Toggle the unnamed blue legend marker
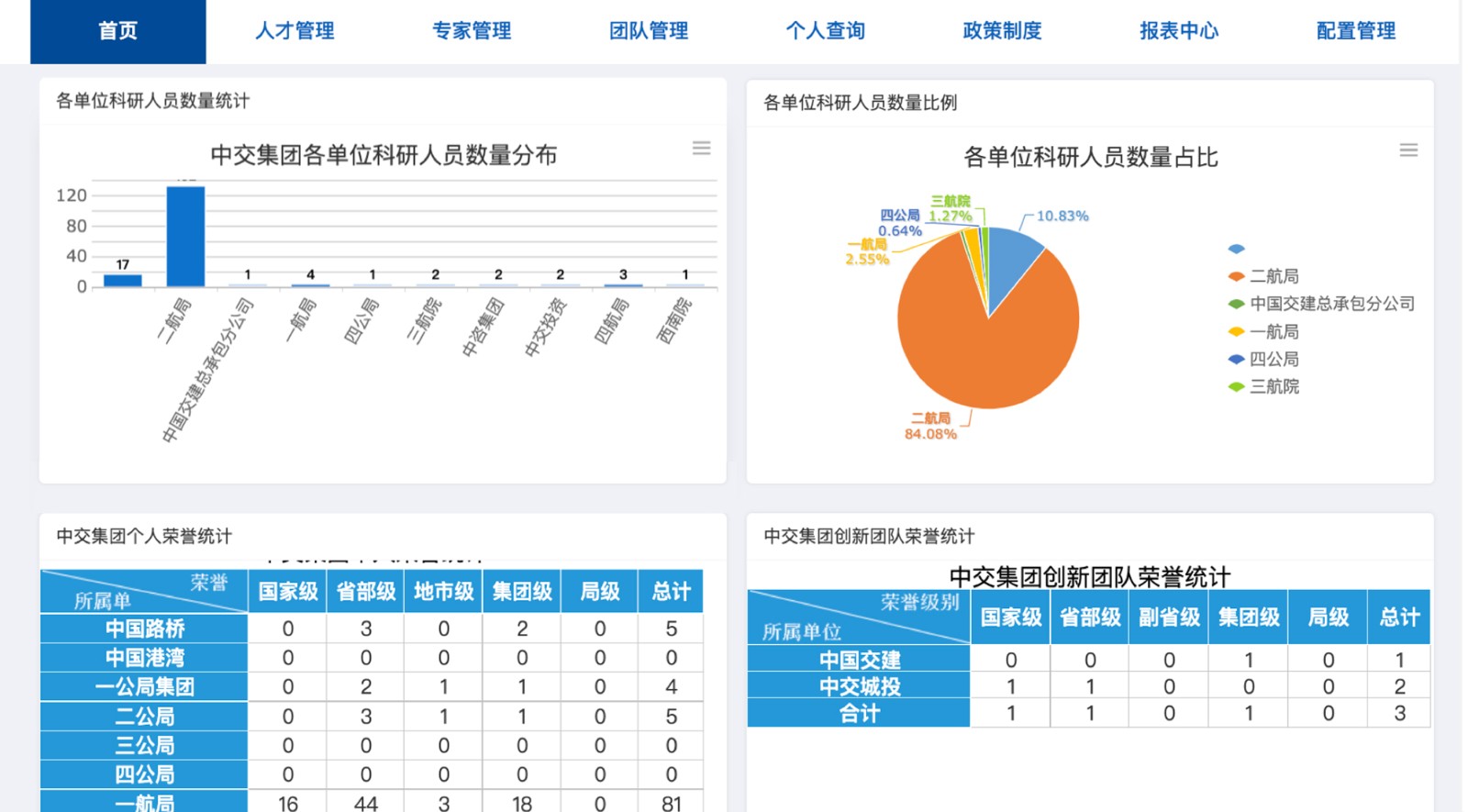1468x812 pixels. 1236,249
